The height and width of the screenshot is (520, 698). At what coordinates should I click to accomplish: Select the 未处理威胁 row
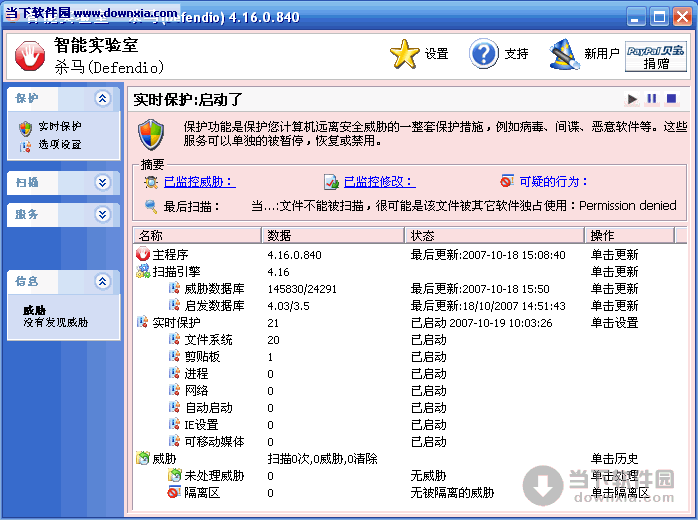coord(410,476)
